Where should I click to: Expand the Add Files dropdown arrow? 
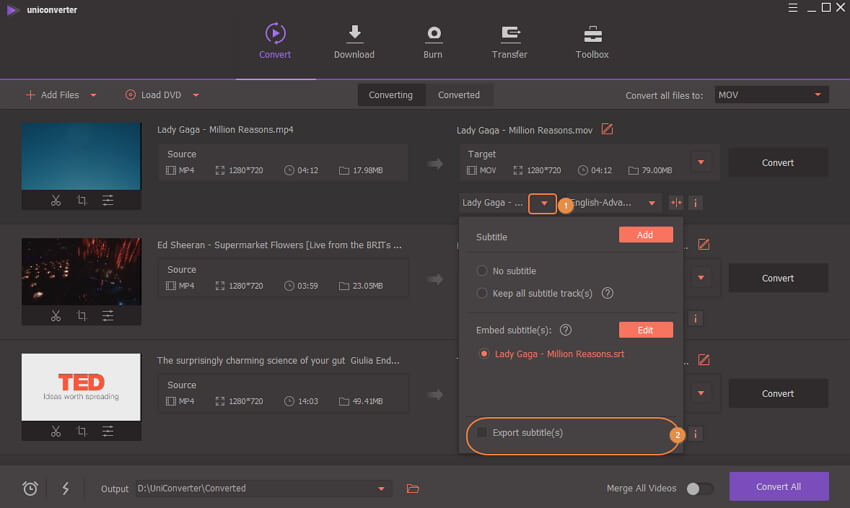(x=93, y=95)
